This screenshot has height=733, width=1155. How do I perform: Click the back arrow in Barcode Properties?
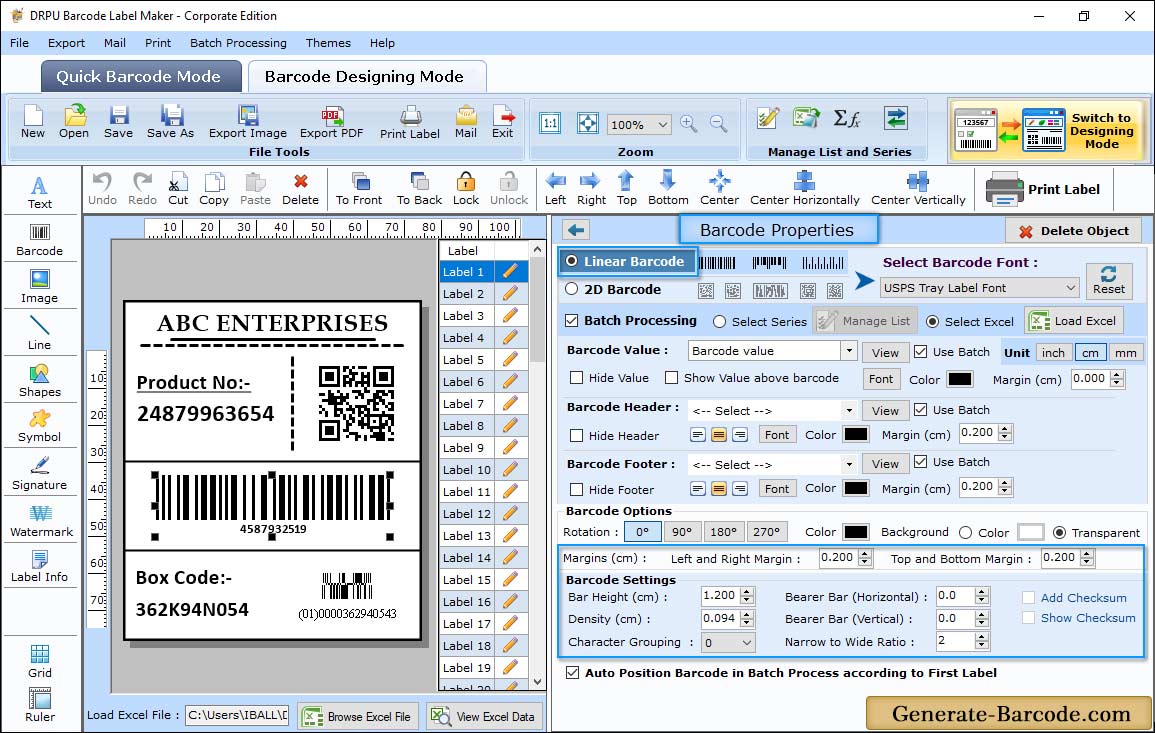pyautogui.click(x=576, y=231)
